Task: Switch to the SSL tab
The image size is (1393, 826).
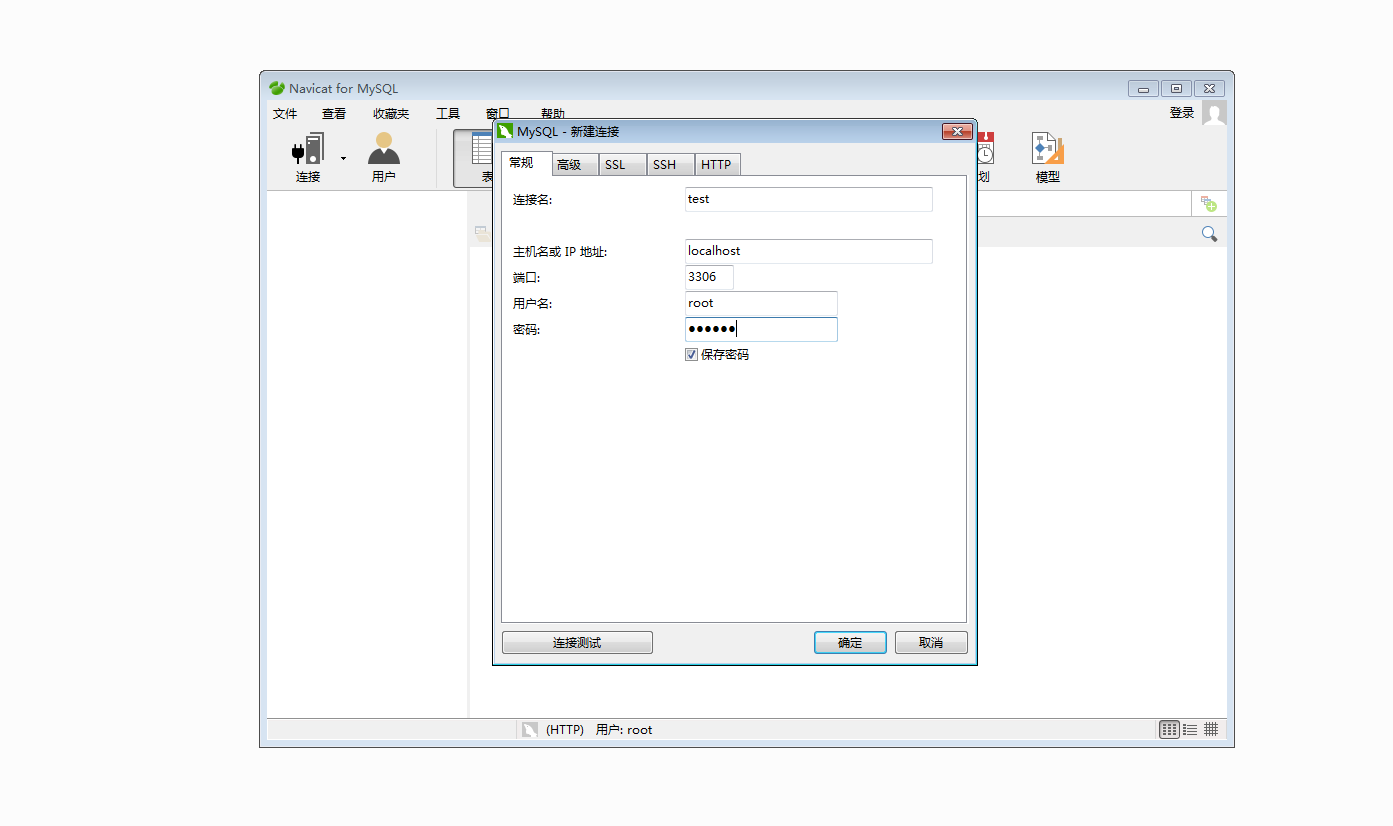Action: (621, 165)
